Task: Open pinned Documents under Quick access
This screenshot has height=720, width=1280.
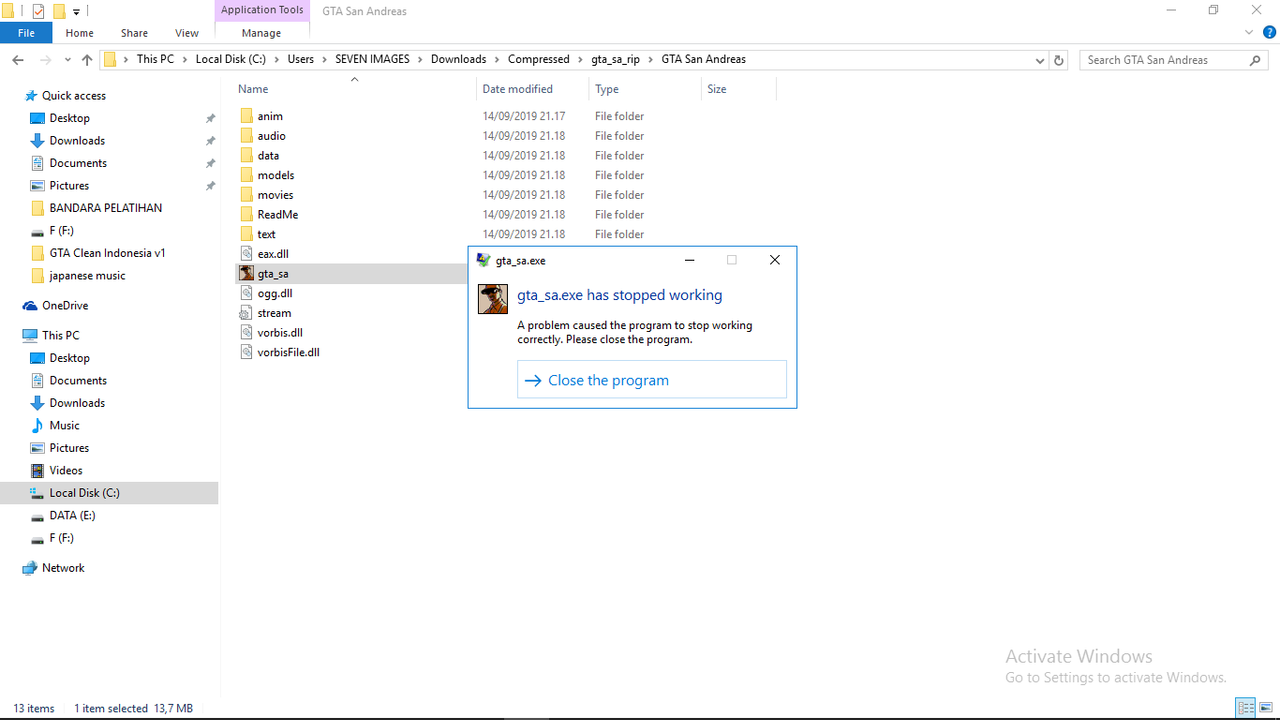Action: [x=78, y=163]
